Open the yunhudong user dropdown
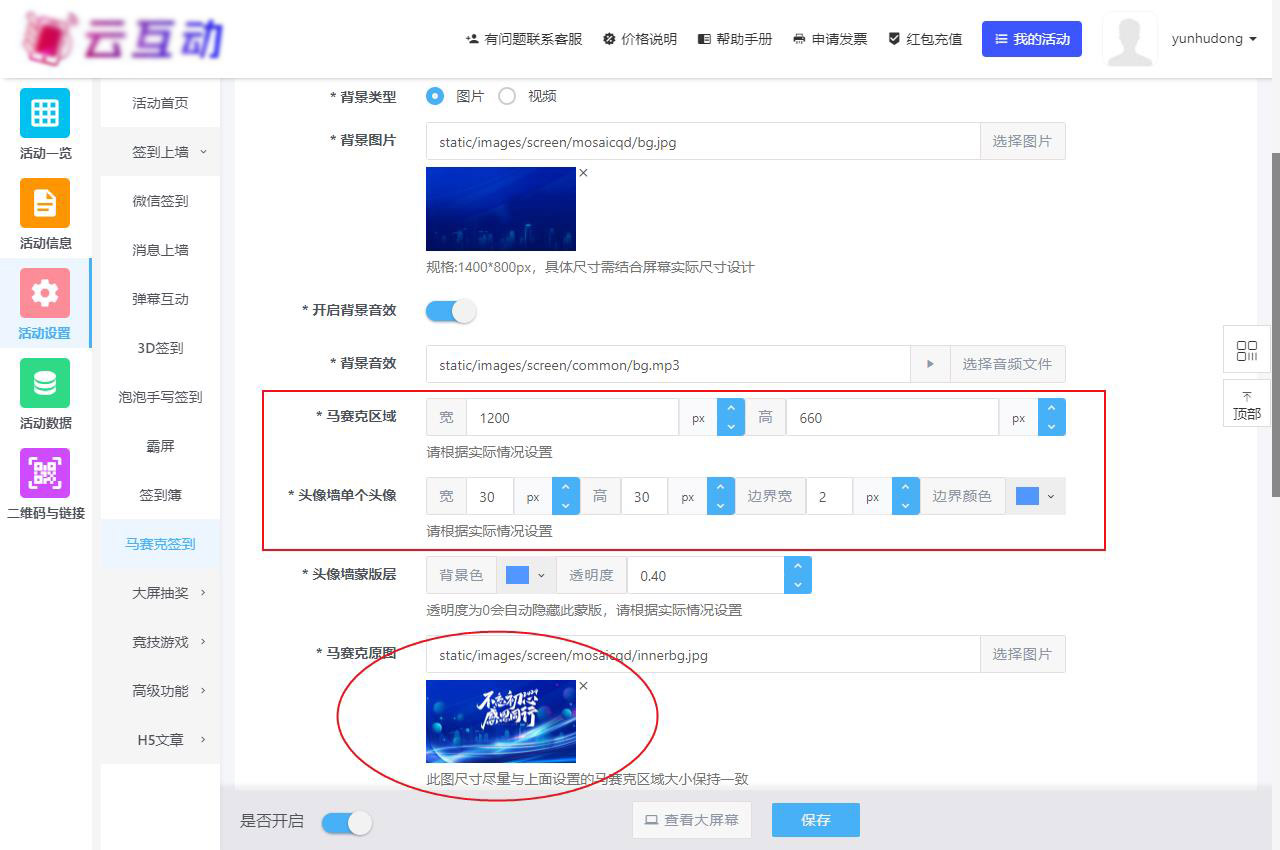The height and width of the screenshot is (850, 1280). (x=1213, y=39)
